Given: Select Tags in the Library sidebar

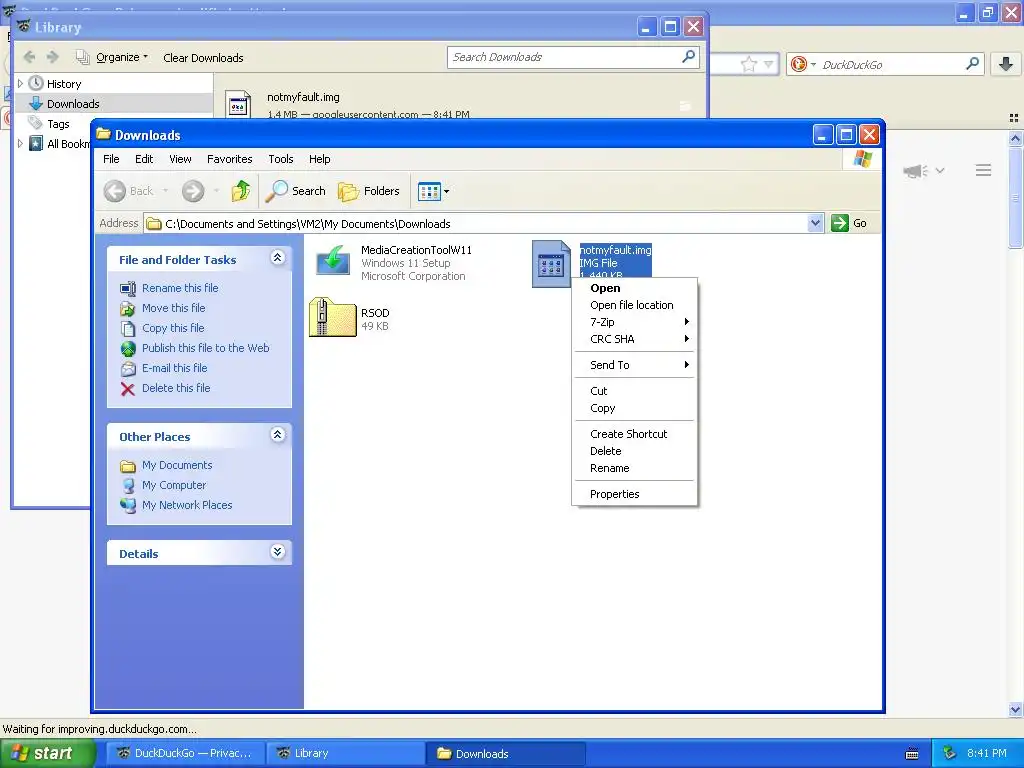Looking at the screenshot, I should tap(57, 123).
